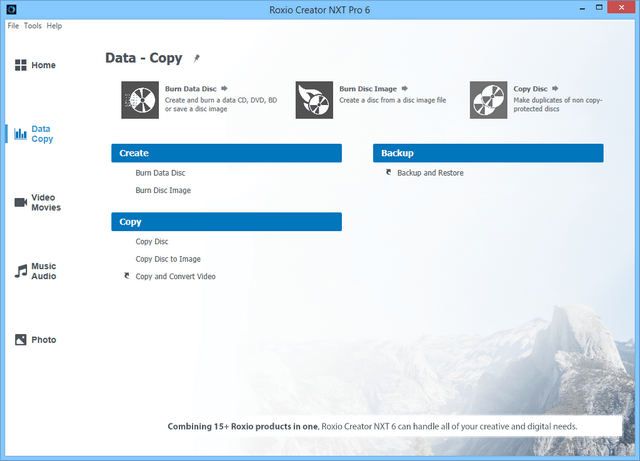Click the arrow next to Burn Disc Image heading
The image size is (640, 461).
coord(404,88)
